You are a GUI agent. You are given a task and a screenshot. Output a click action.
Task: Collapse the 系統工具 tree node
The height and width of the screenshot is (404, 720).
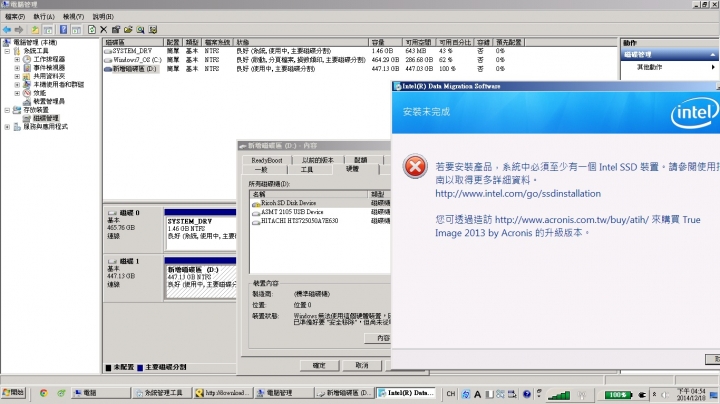(7, 51)
